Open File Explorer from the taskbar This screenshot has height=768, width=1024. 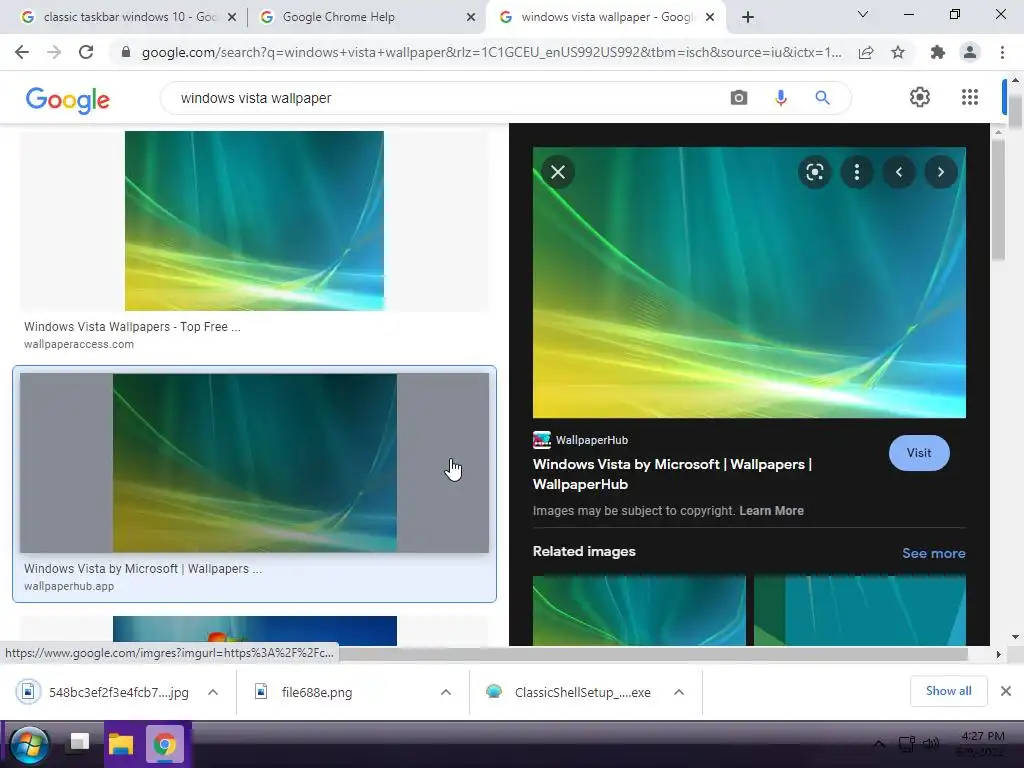(x=120, y=744)
